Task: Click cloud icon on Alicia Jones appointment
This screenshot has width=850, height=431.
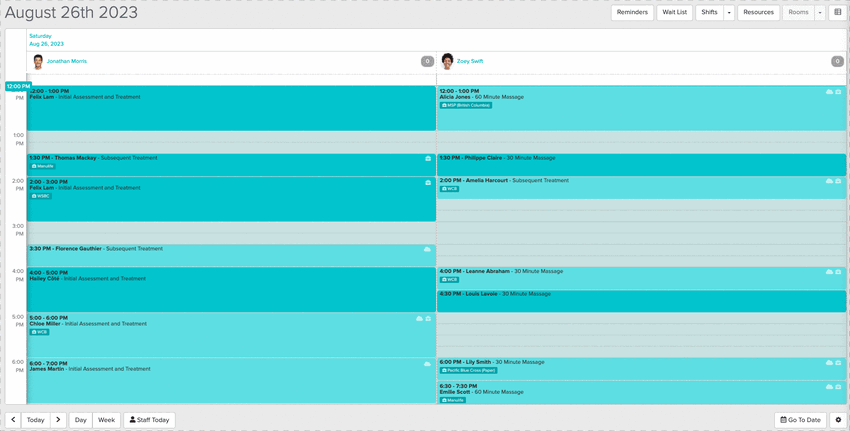Action: coord(829,92)
